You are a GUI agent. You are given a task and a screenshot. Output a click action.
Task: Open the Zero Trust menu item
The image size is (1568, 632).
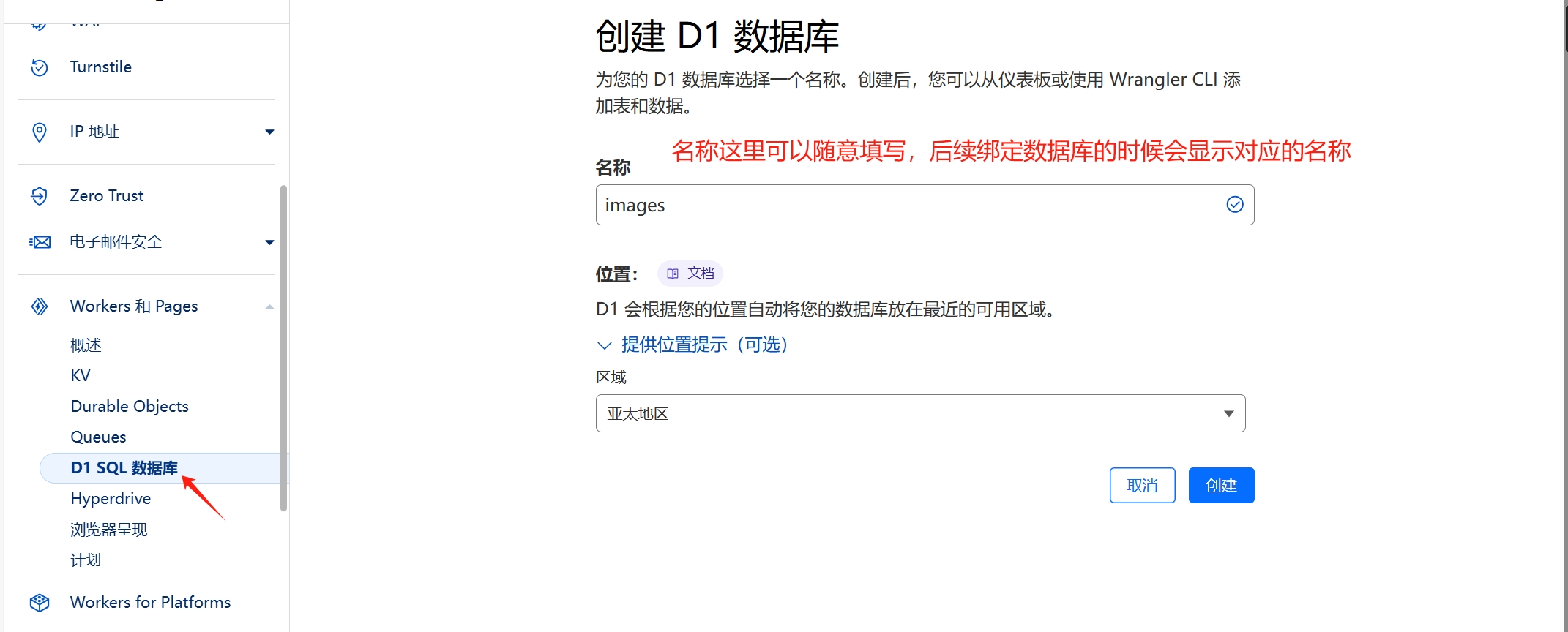pos(107,196)
